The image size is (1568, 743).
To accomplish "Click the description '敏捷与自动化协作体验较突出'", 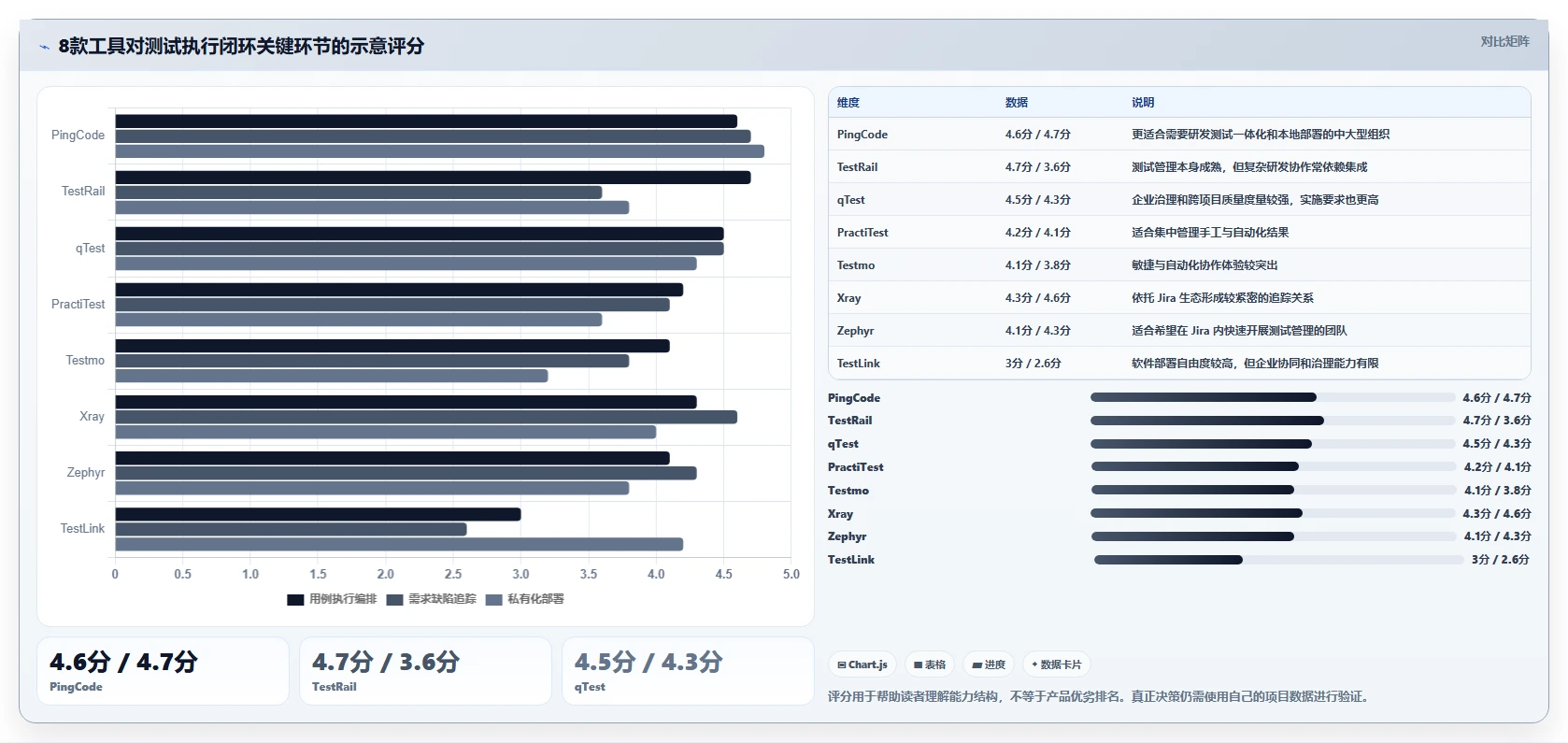I will pos(1205,265).
